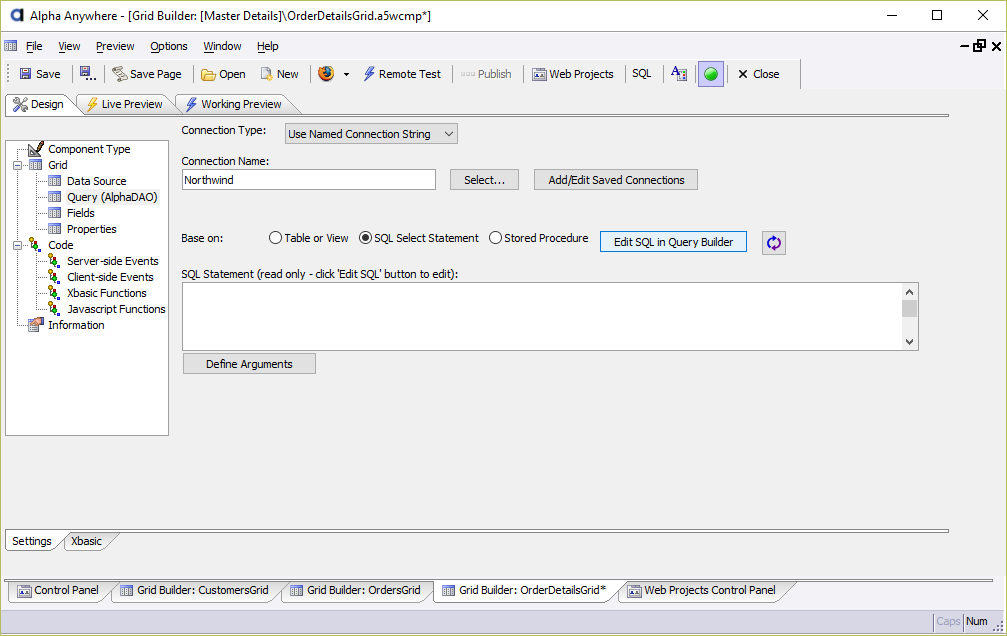This screenshot has height=636, width=1007.
Task: Select Javascript Functions tree item
Action: pos(116,310)
